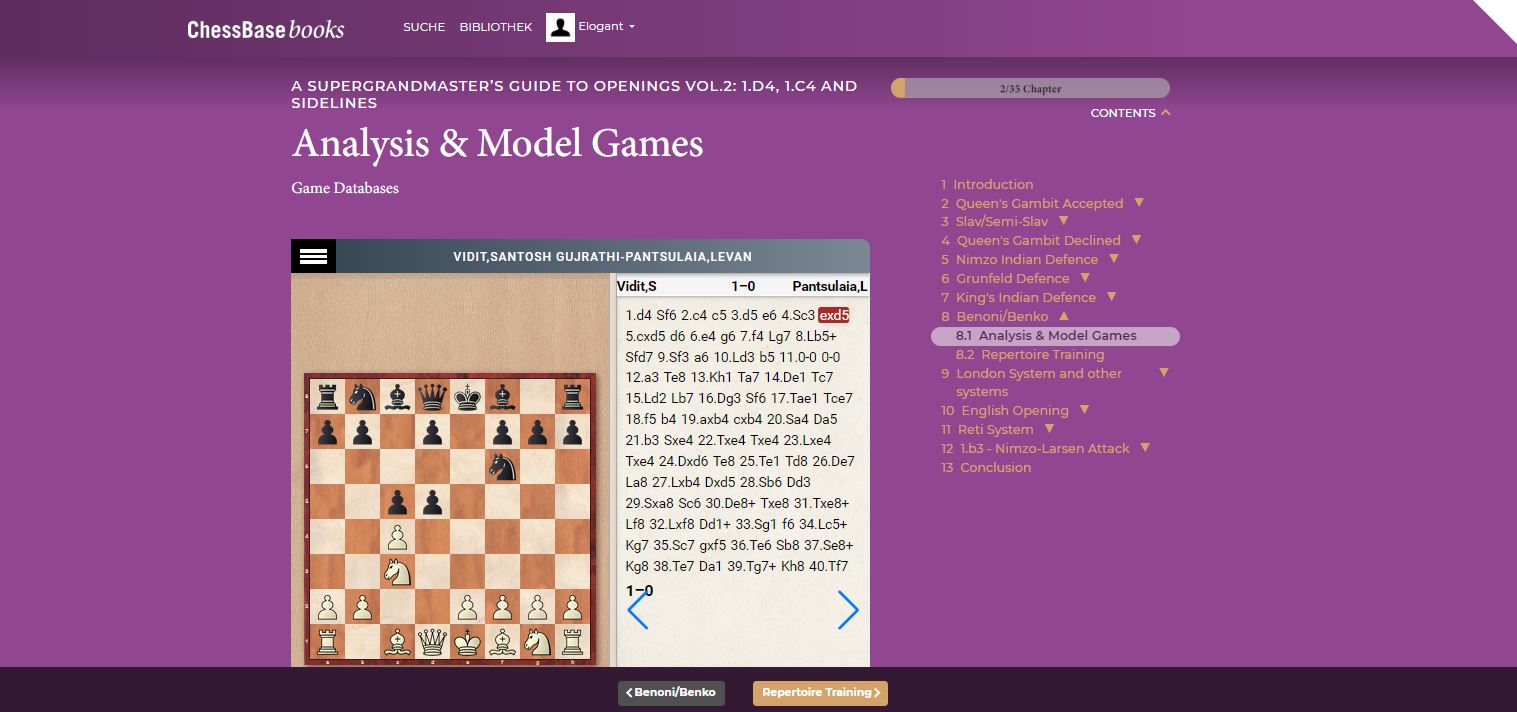The height and width of the screenshot is (712, 1517).
Task: Expand the Reti System chapter arrow
Action: (x=1049, y=429)
